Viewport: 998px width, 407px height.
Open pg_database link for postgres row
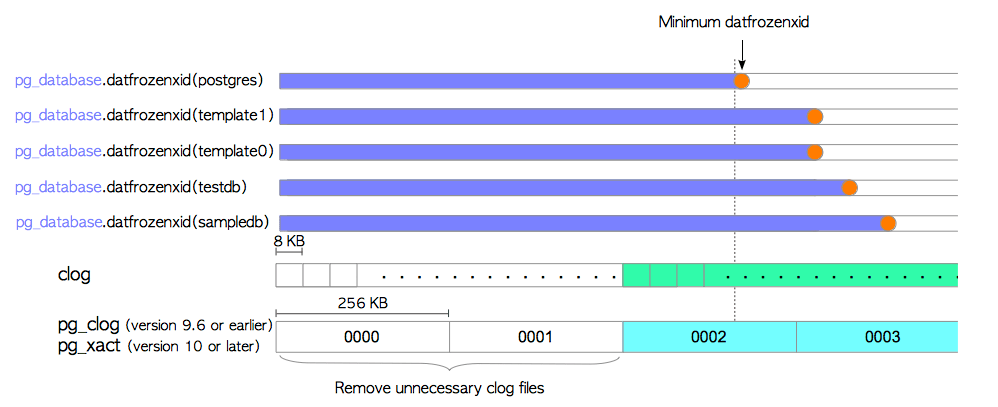pos(59,80)
